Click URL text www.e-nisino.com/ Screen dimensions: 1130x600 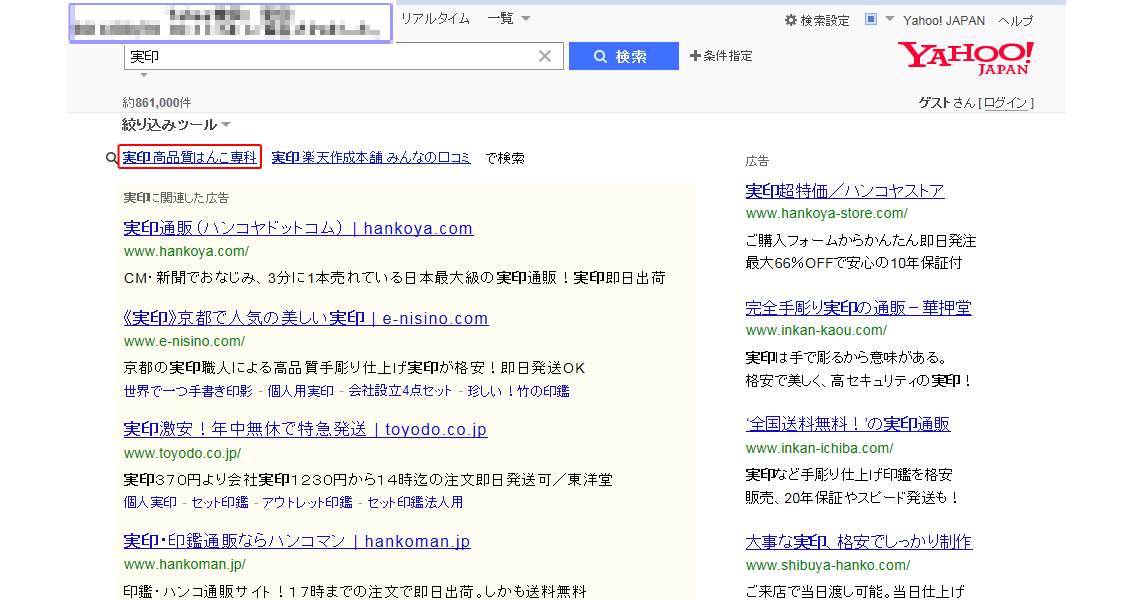click(x=184, y=341)
